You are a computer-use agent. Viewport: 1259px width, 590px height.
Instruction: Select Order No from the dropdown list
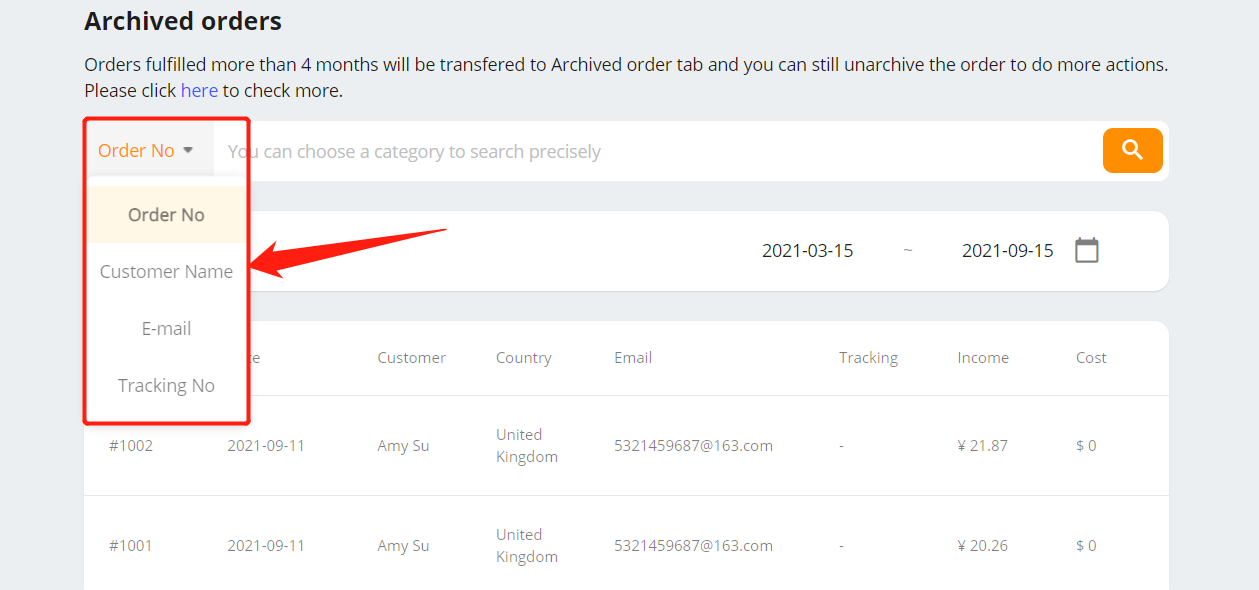coord(166,215)
